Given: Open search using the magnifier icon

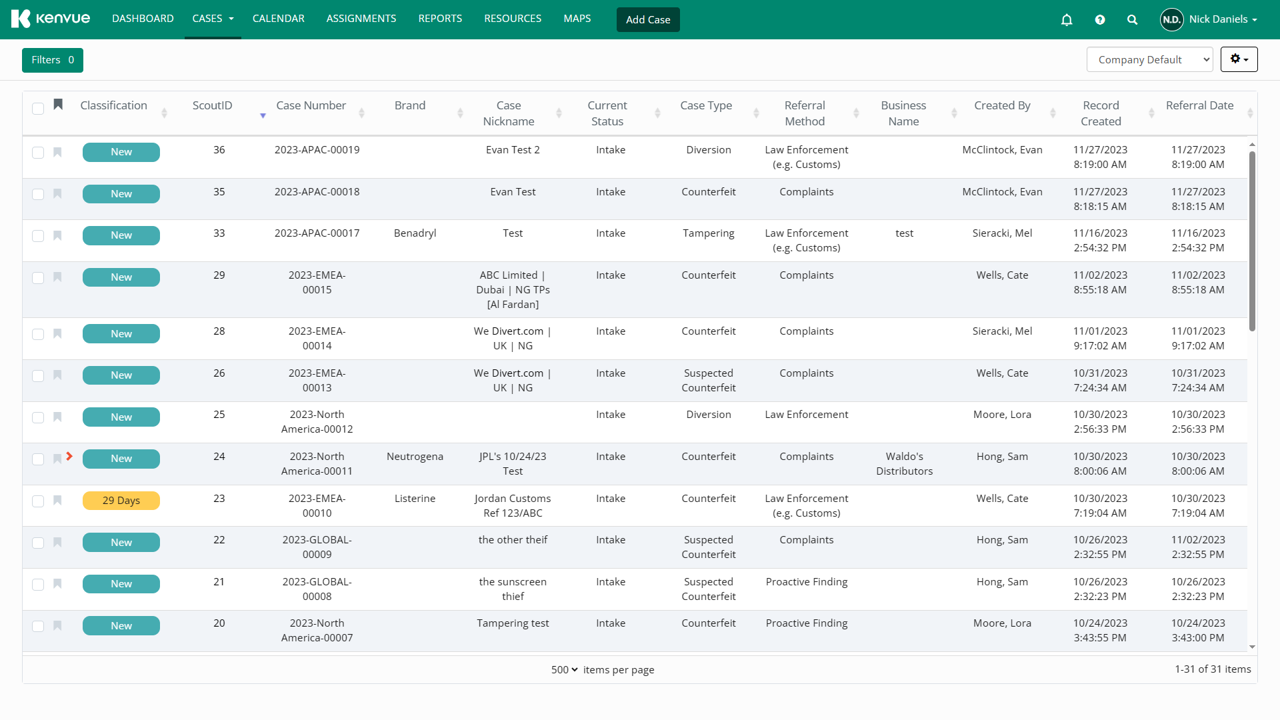Looking at the screenshot, I should (x=1131, y=19).
